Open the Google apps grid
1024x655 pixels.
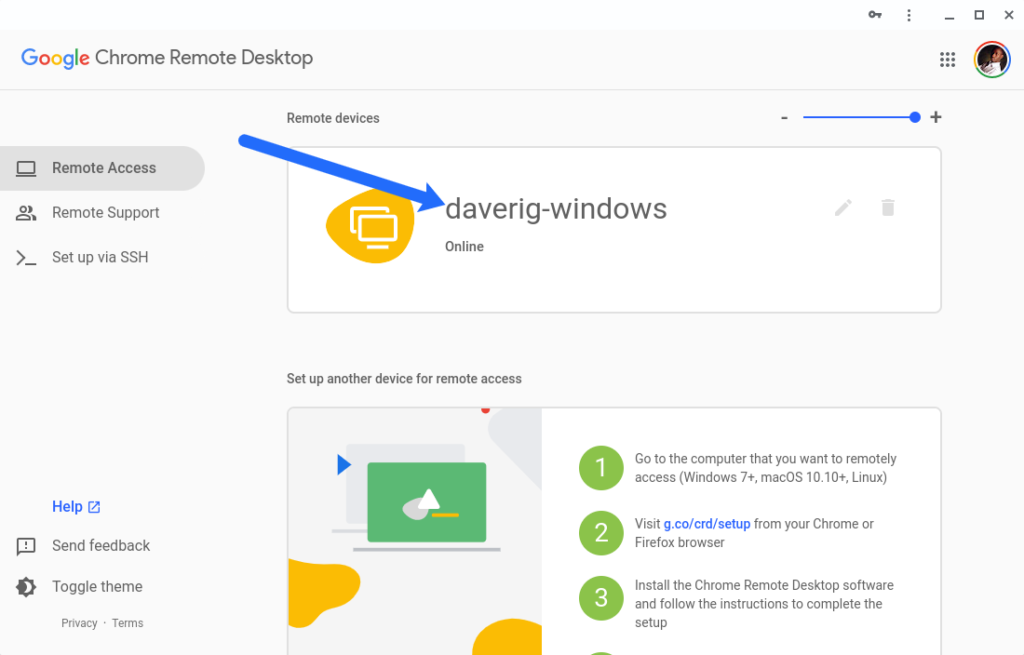click(947, 59)
